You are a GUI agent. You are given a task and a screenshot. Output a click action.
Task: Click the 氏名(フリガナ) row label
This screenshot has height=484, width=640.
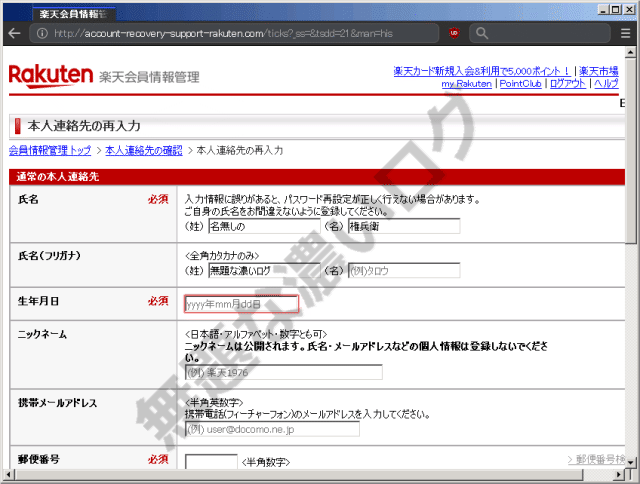click(49, 256)
